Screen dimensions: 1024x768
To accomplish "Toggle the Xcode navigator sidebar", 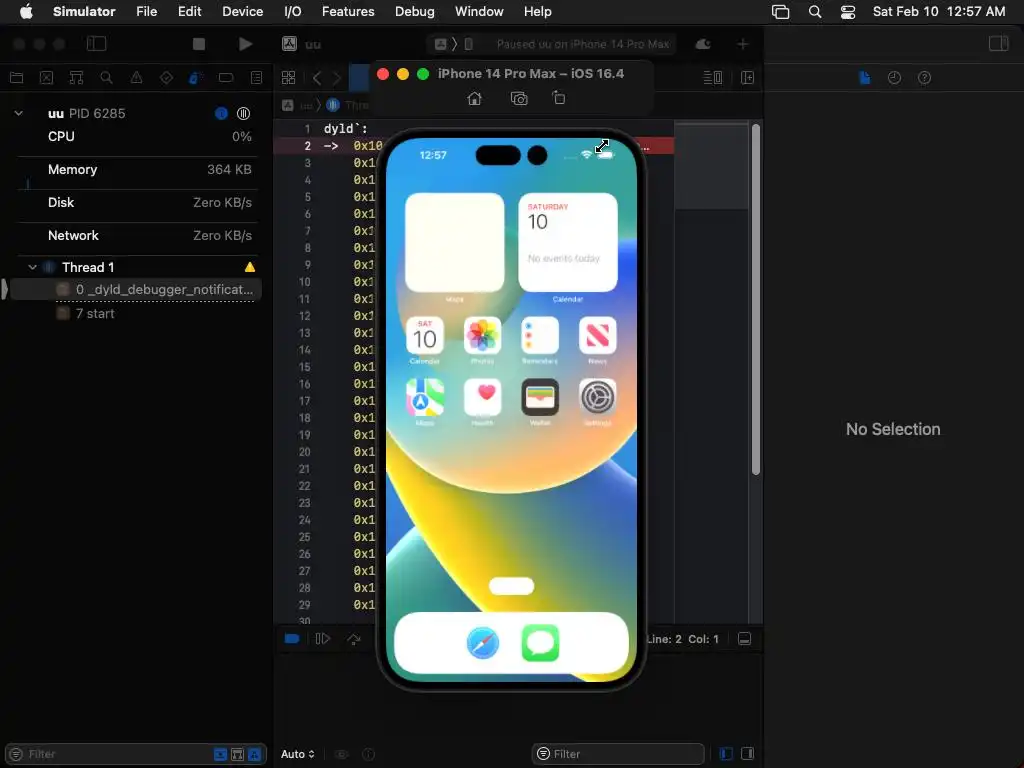I will point(97,44).
